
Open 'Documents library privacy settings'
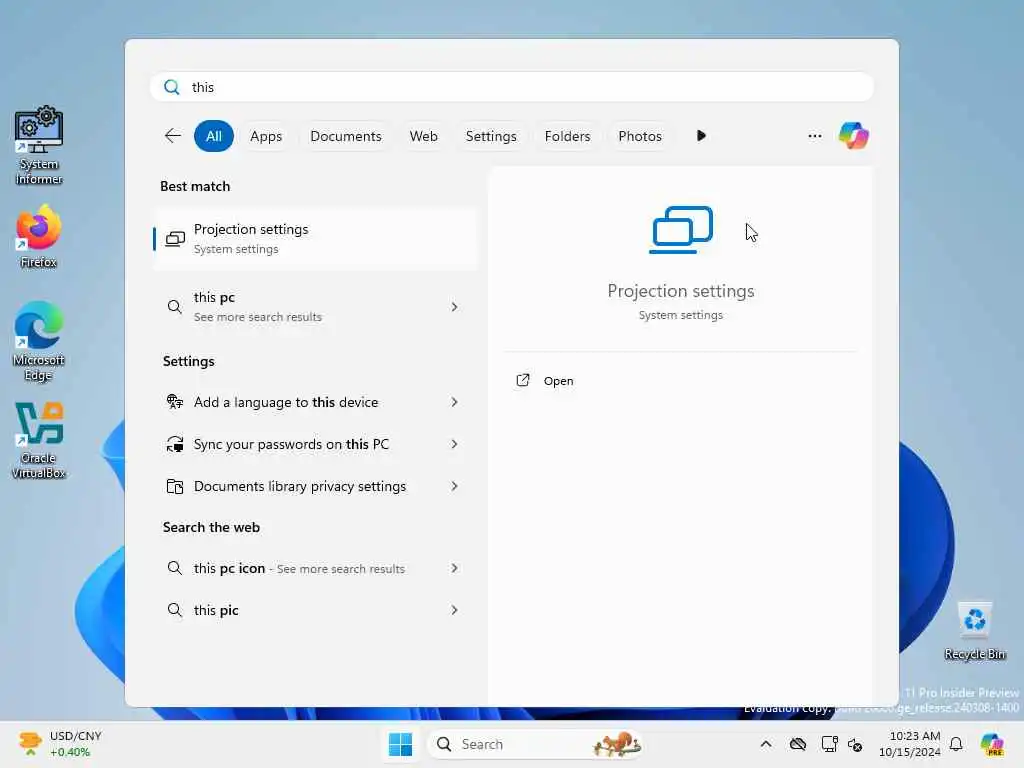315,486
